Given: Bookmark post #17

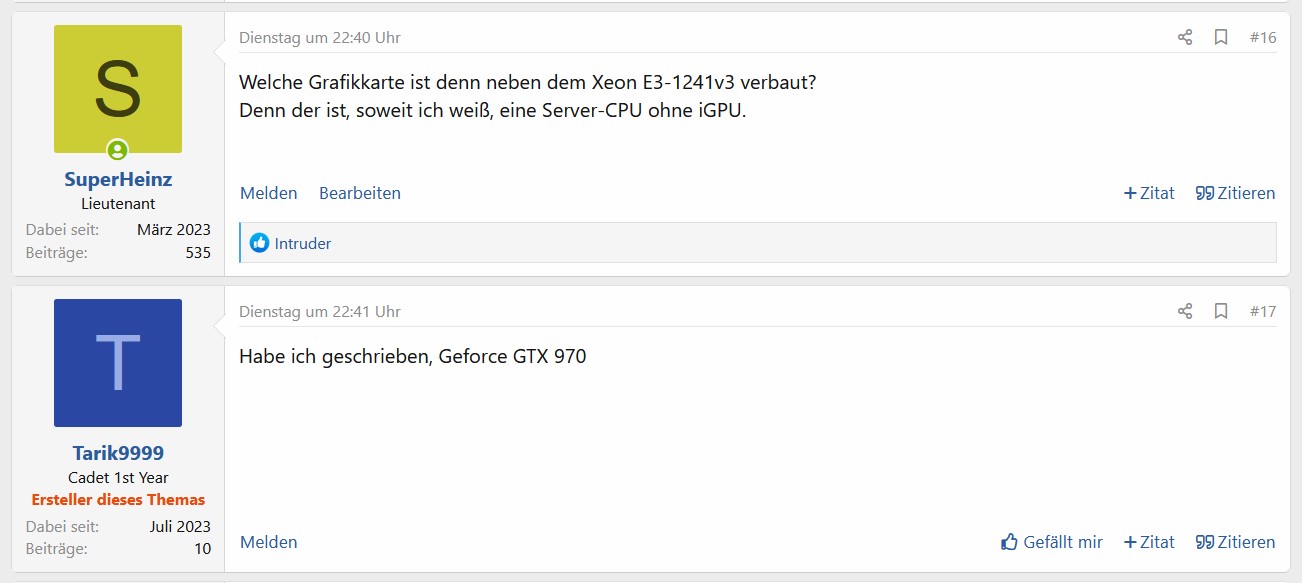Looking at the screenshot, I should point(1221,312).
